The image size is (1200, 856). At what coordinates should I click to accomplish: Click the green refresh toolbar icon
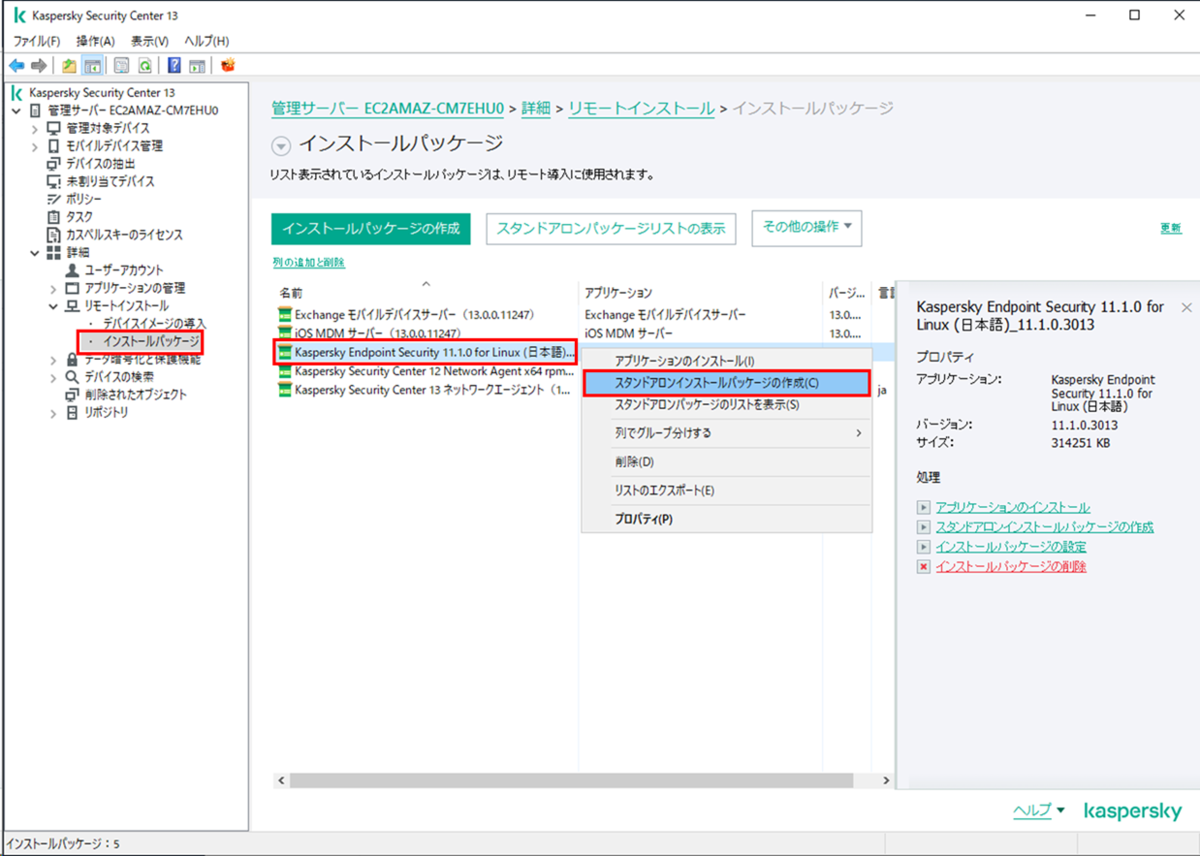click(145, 65)
